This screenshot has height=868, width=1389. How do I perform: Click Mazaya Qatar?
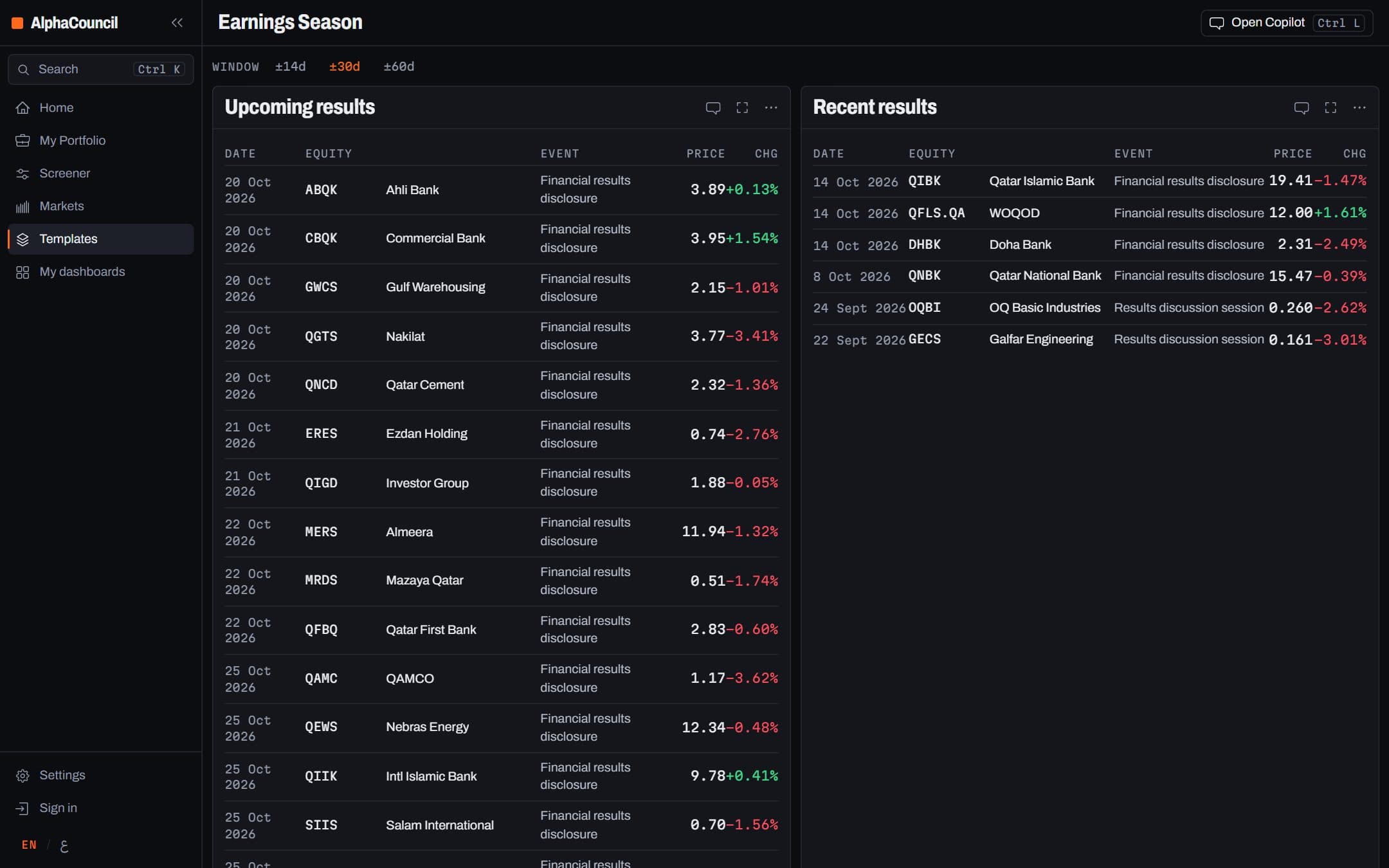[424, 580]
